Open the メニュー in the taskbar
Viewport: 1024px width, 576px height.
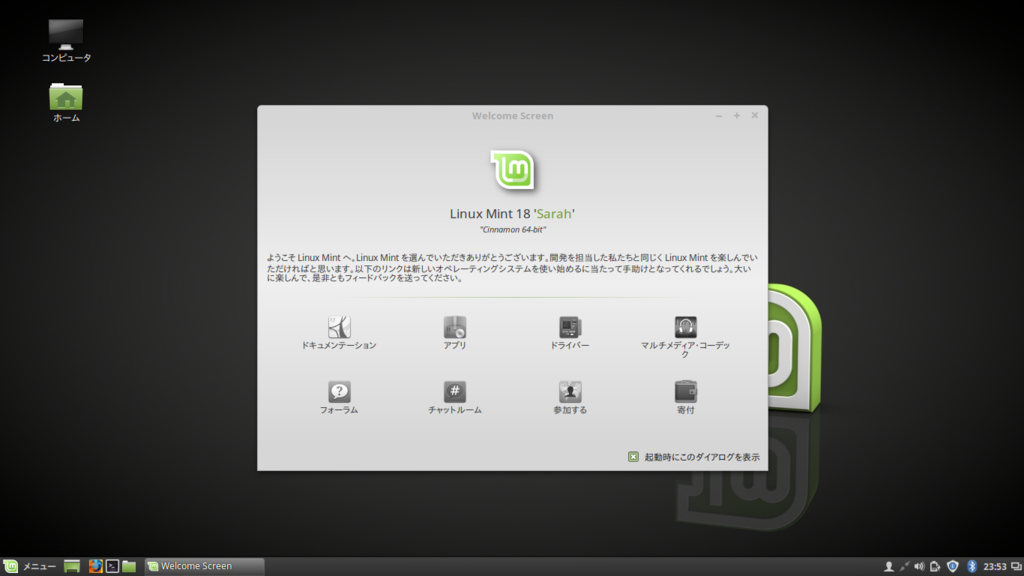28,566
